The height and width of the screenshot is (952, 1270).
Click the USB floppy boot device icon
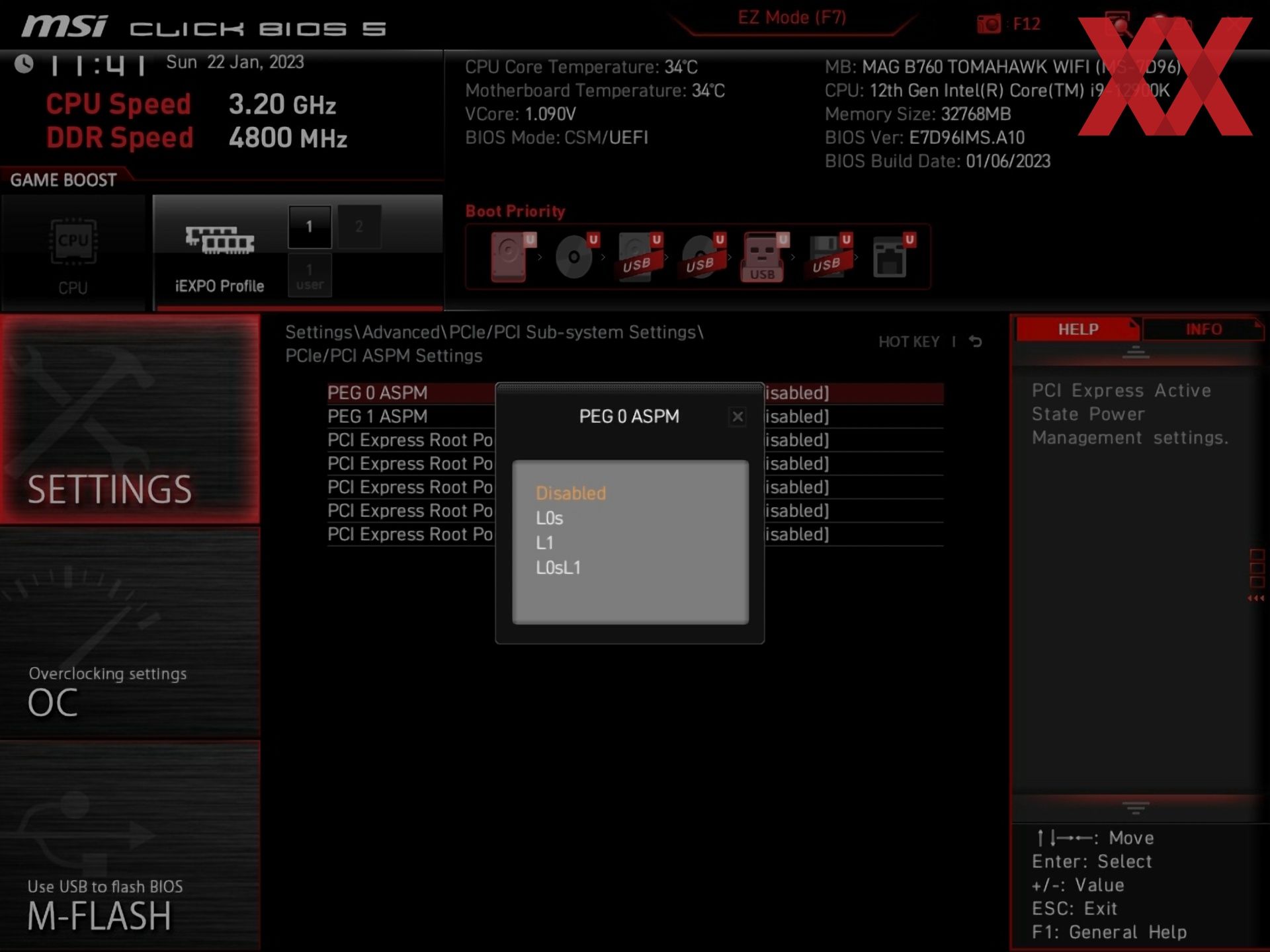tap(829, 257)
